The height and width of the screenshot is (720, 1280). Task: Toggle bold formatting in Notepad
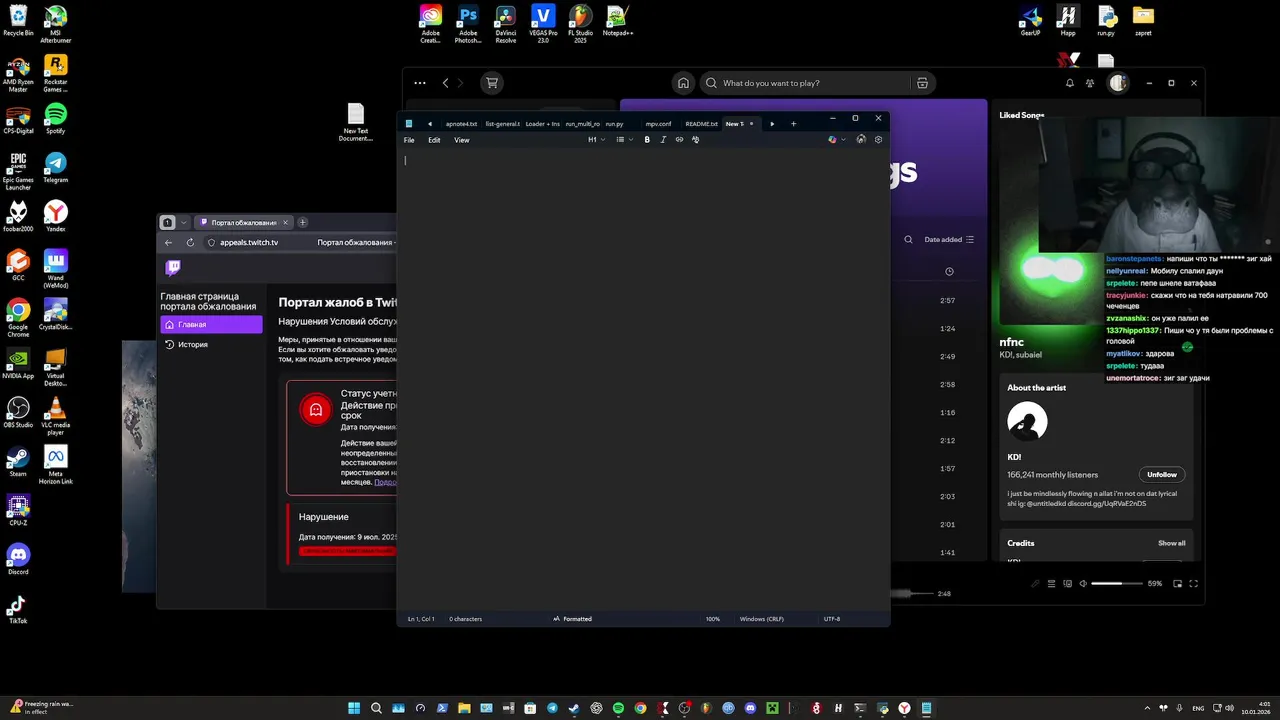(647, 140)
